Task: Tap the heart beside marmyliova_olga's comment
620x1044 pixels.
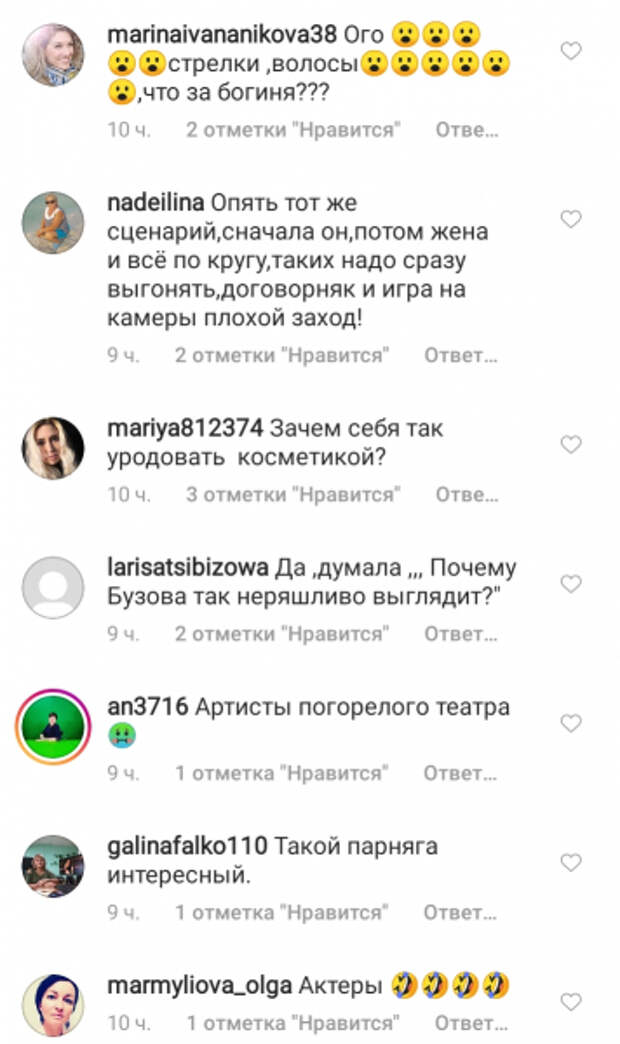Action: 571,1001
